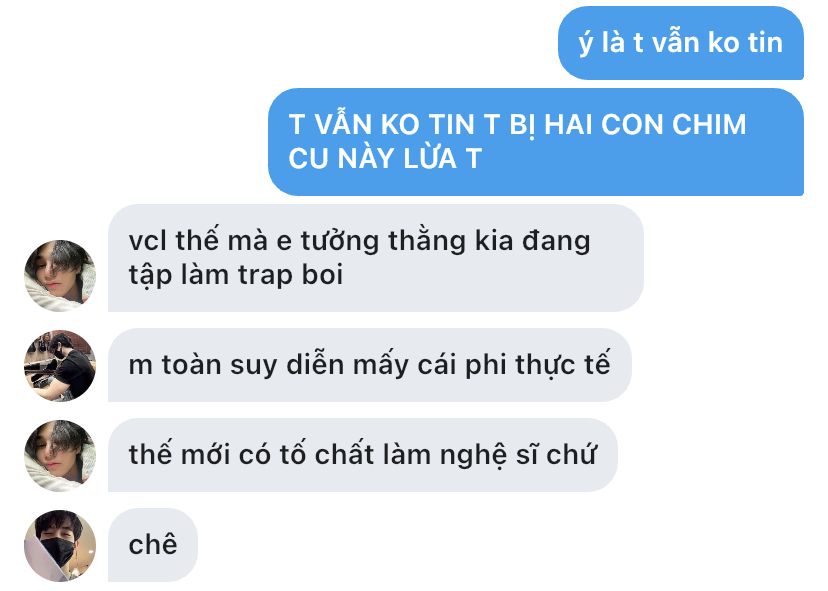Click the 'tập làm trap boi' text line

[236, 276]
